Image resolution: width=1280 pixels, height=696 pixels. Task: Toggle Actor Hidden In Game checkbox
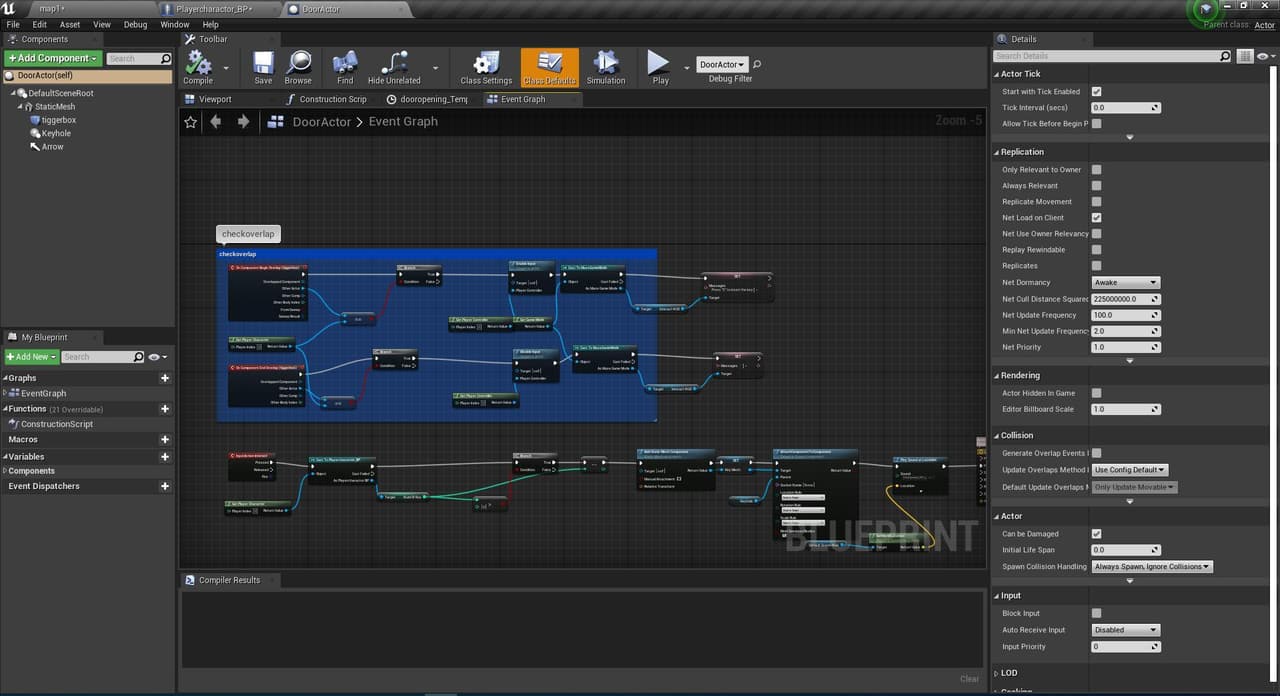(x=1096, y=393)
